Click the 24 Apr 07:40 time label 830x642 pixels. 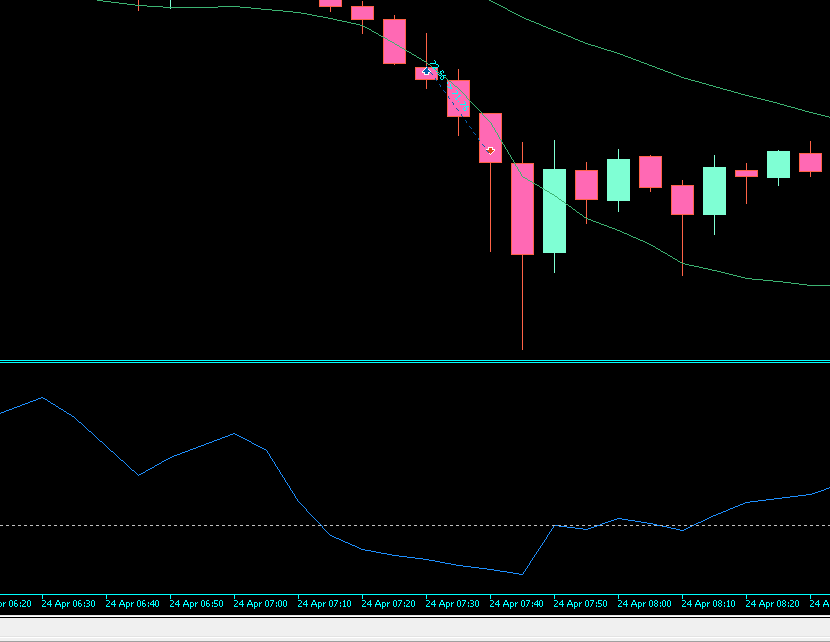coord(517,604)
